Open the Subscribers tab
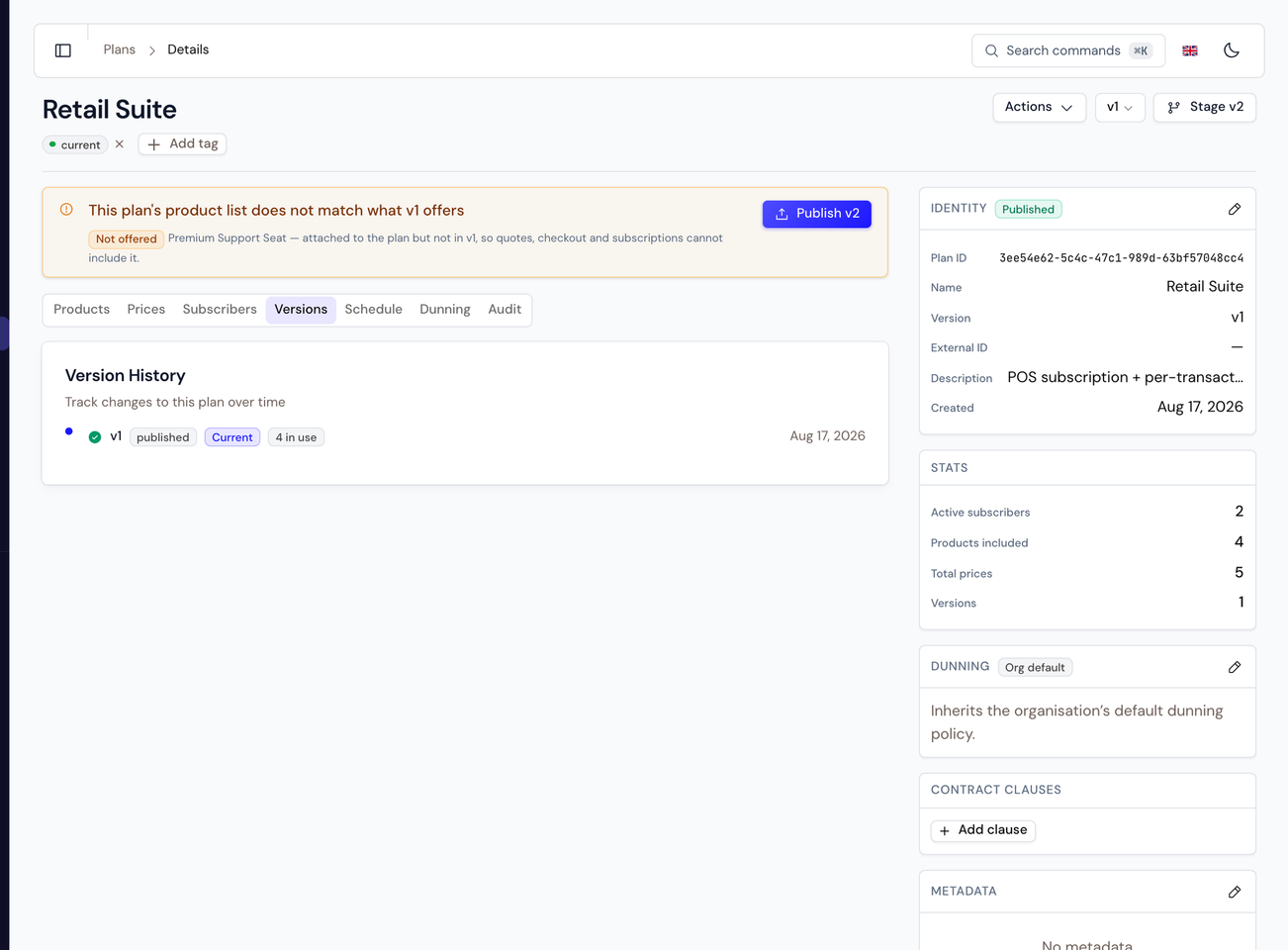Image resolution: width=1288 pixels, height=950 pixels. (x=220, y=310)
